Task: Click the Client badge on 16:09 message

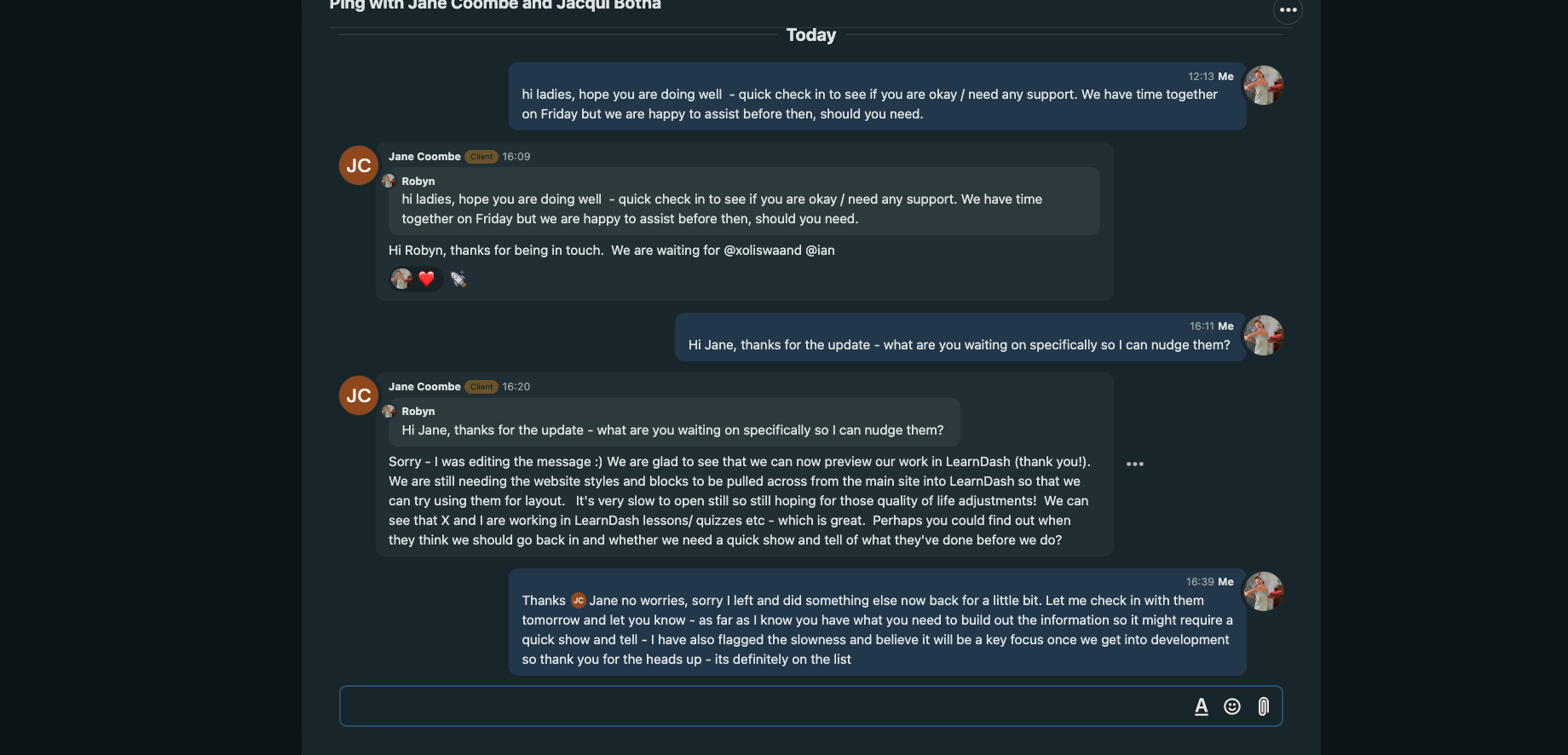Action: [x=481, y=157]
